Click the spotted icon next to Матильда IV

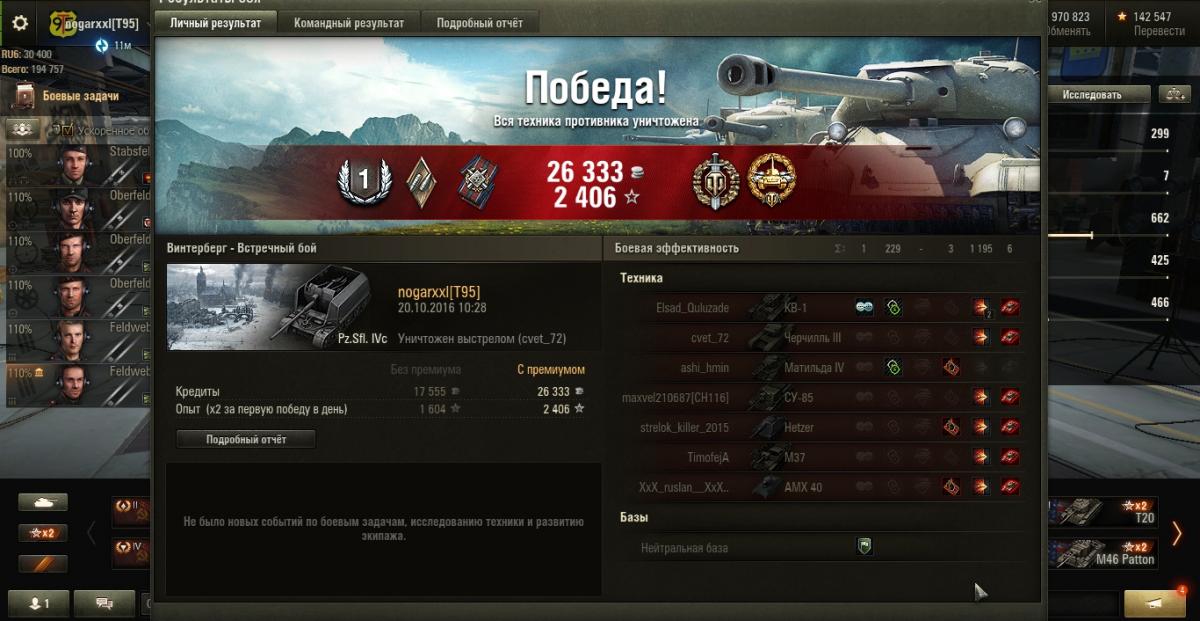[x=893, y=368]
